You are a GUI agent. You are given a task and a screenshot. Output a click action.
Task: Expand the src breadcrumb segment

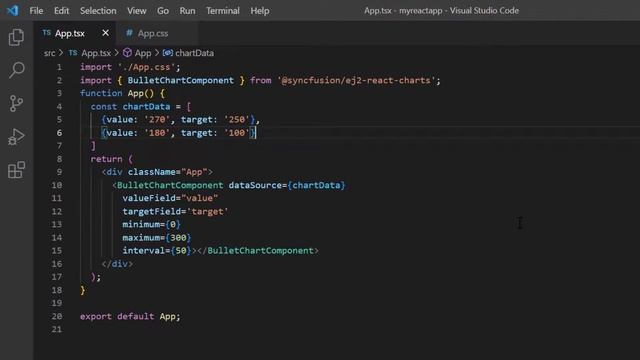click(x=49, y=53)
